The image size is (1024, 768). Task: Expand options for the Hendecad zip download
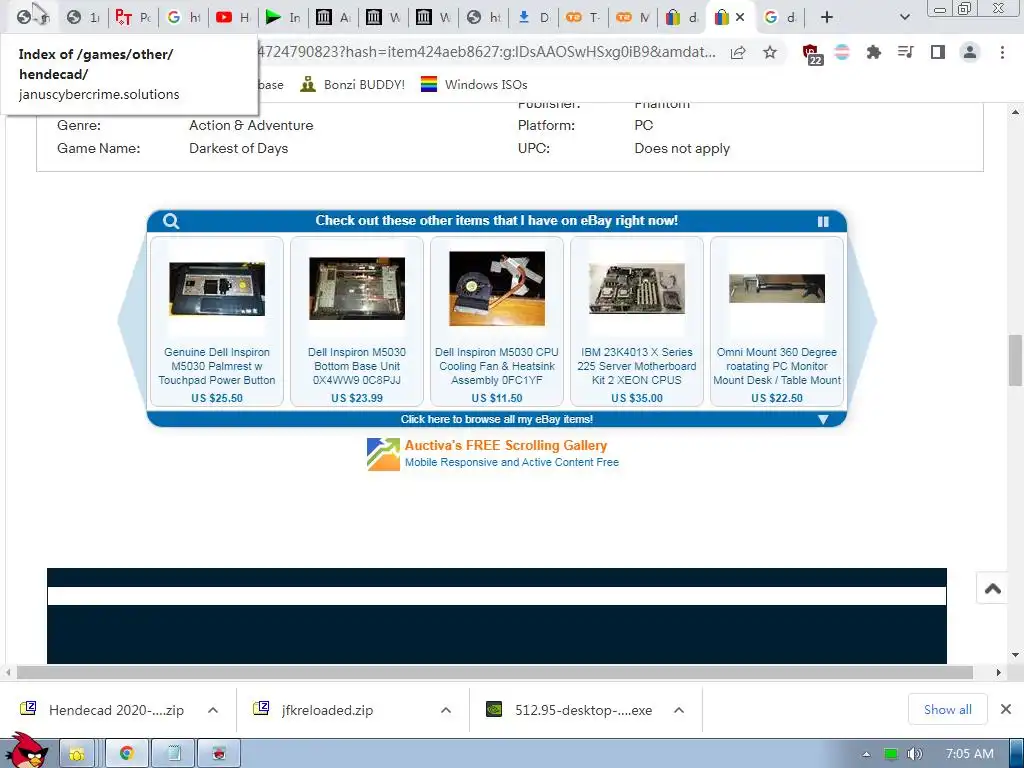(x=213, y=710)
